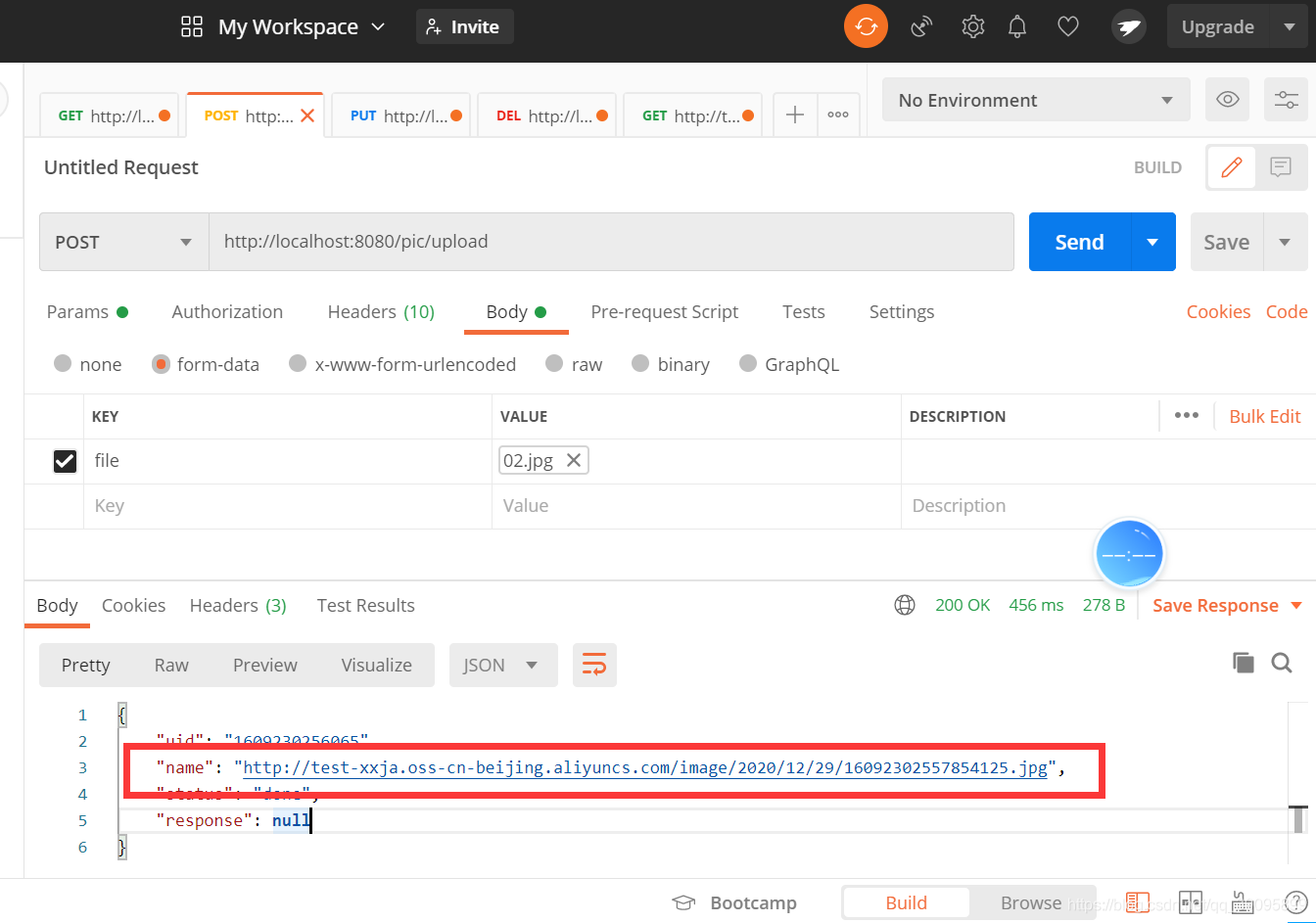Open the JSON format dropdown
1316x923 pixels.
coord(503,665)
